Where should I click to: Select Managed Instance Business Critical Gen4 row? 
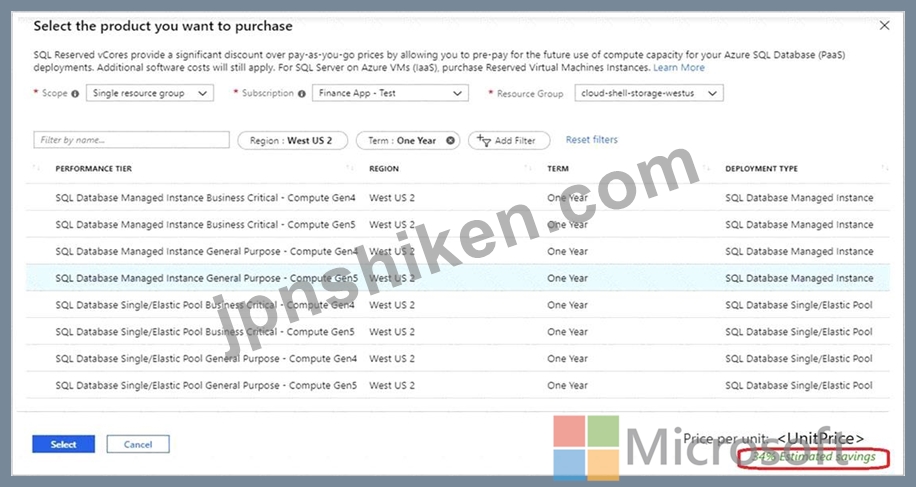(x=458, y=198)
